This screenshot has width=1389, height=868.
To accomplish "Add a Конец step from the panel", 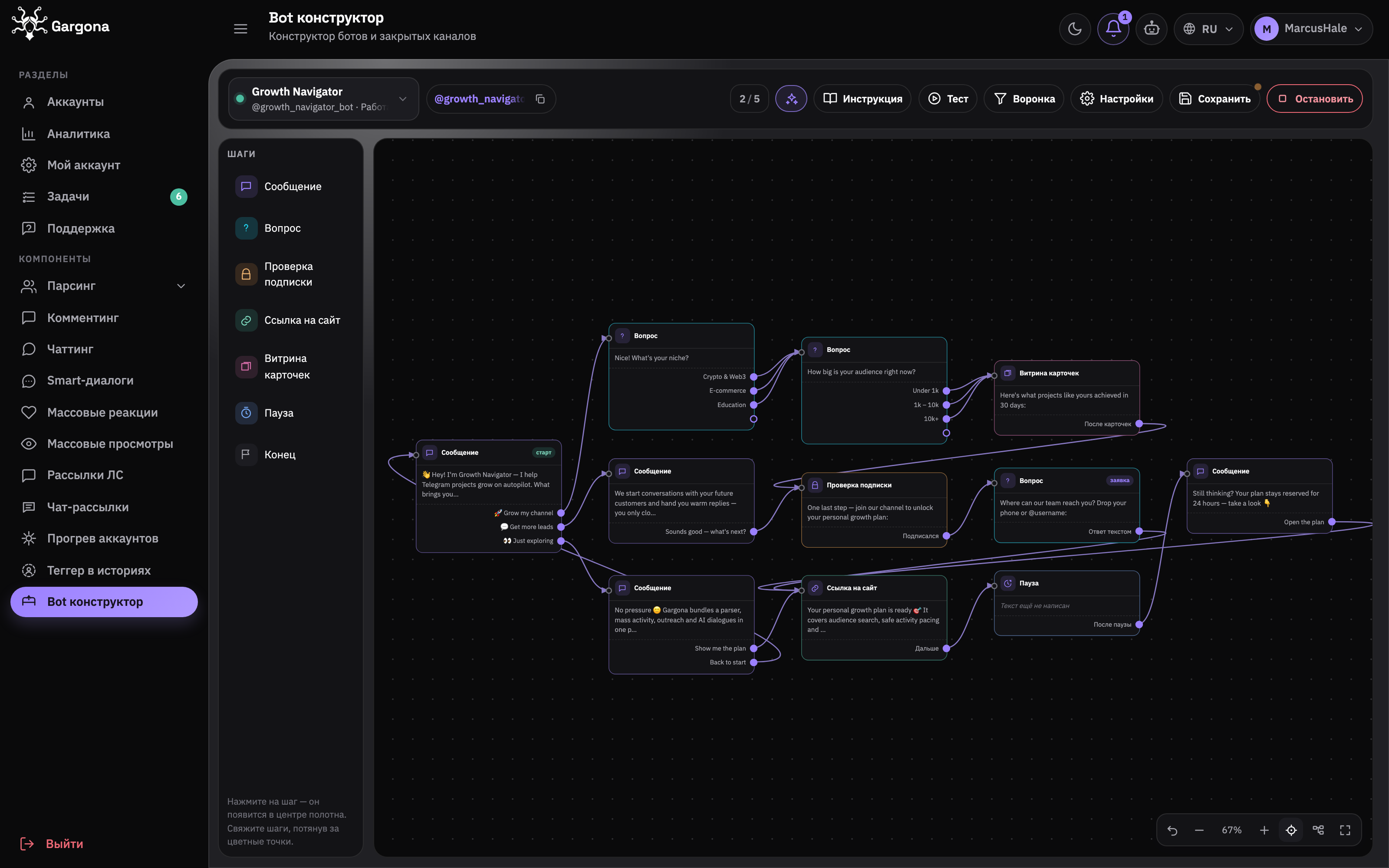I will (291, 455).
